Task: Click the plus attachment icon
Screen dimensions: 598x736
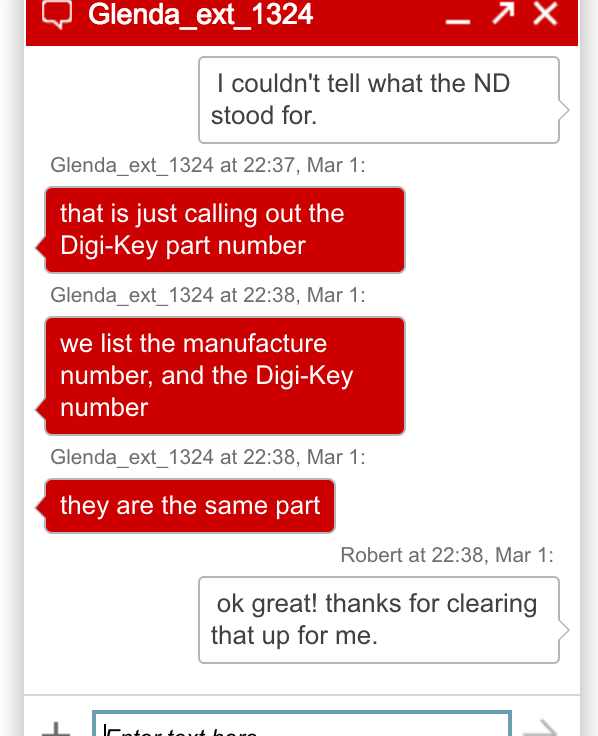Action: pos(56,729)
